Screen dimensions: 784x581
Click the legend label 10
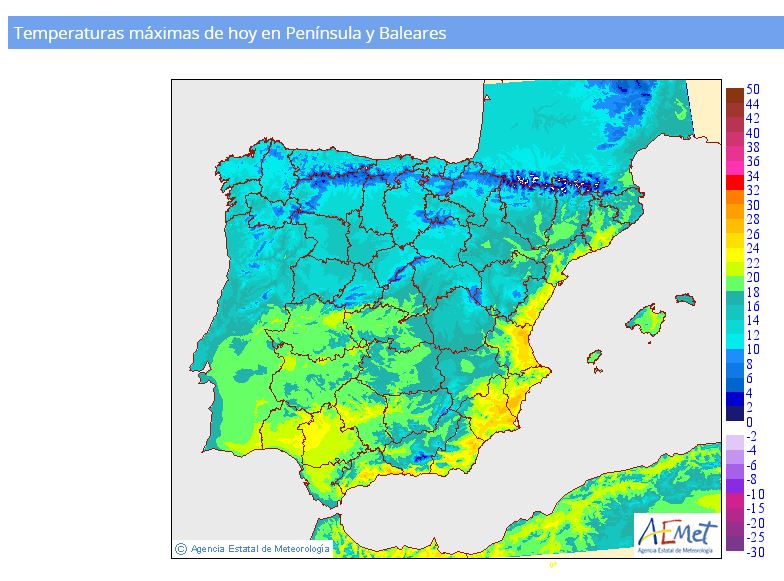pos(752,349)
